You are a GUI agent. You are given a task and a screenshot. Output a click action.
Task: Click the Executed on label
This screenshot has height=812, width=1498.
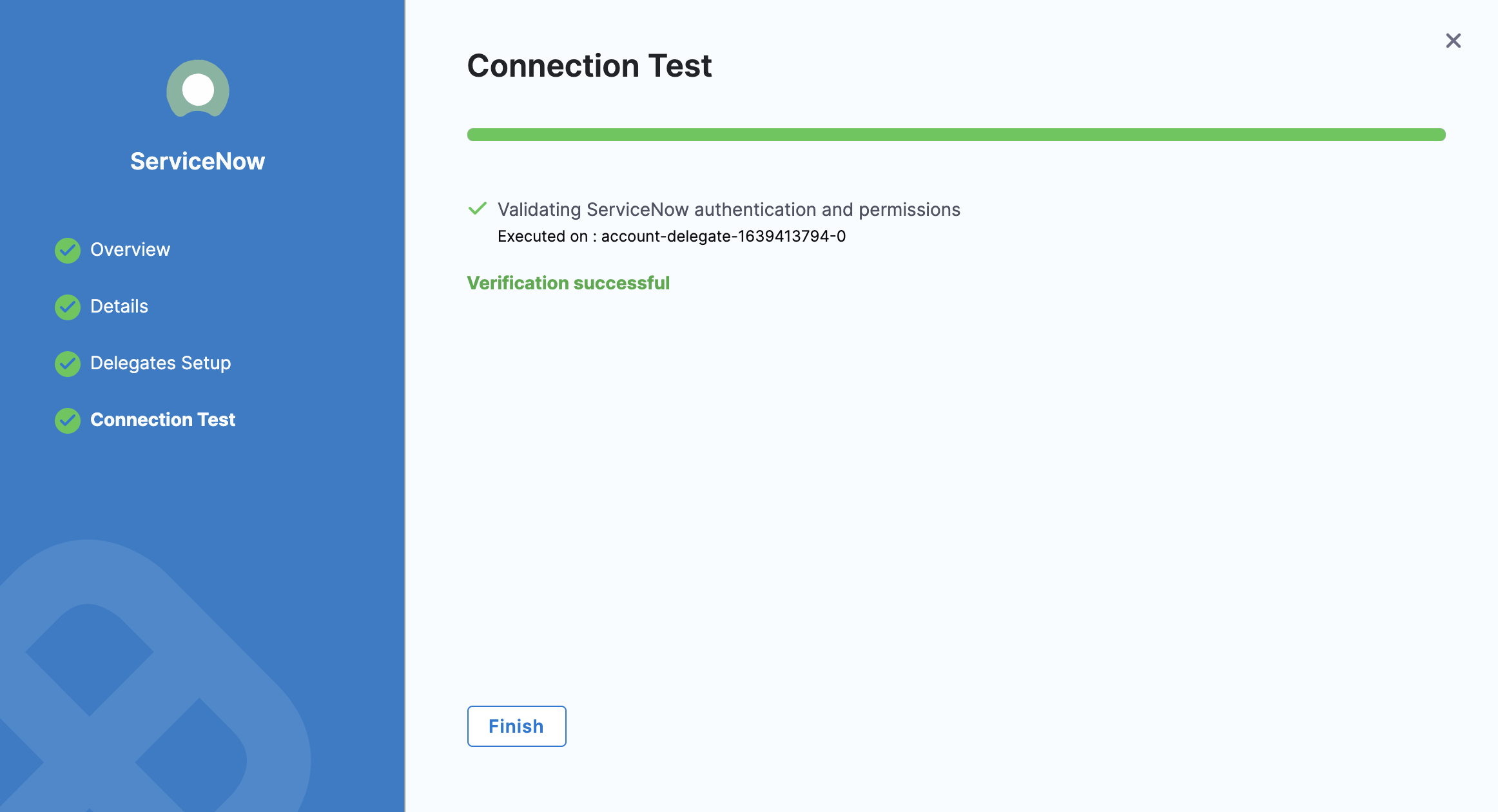[x=542, y=237]
